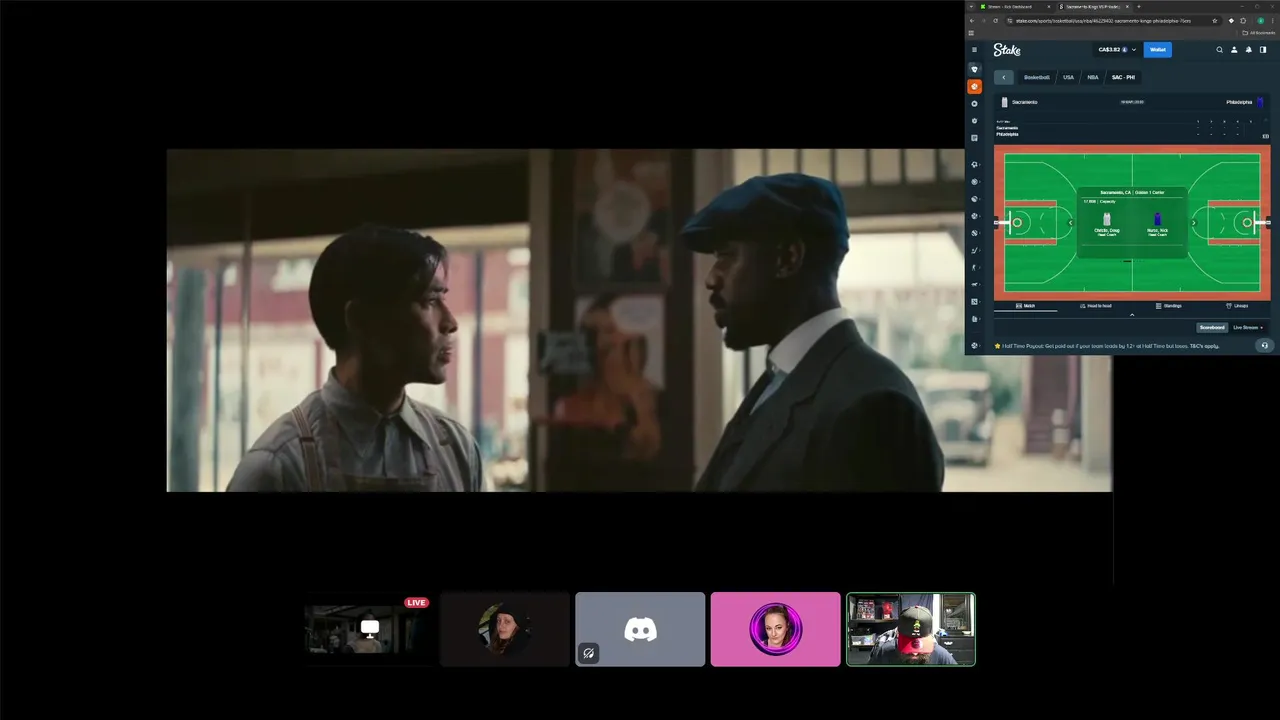The image size is (1280, 720).
Task: Open the casino icon above sports in sidebar
Action: coord(975,69)
